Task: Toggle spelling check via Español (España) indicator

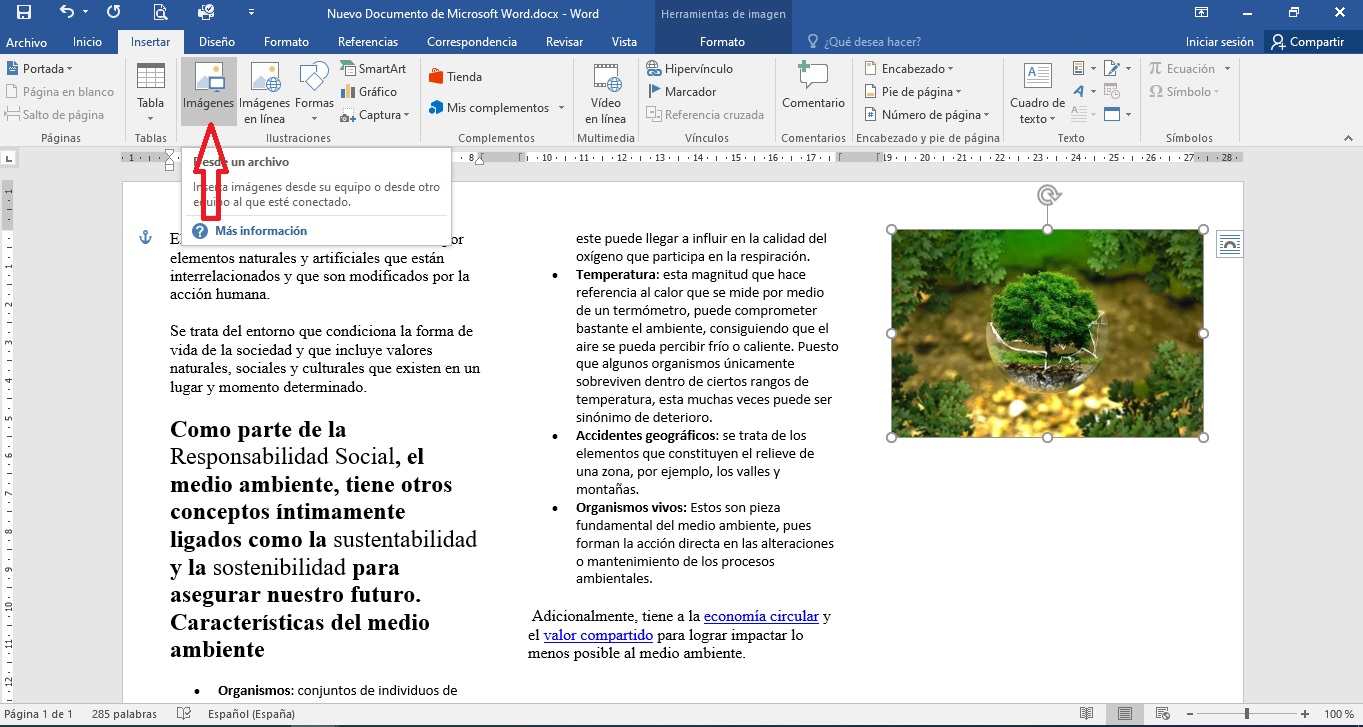Action: (x=251, y=713)
